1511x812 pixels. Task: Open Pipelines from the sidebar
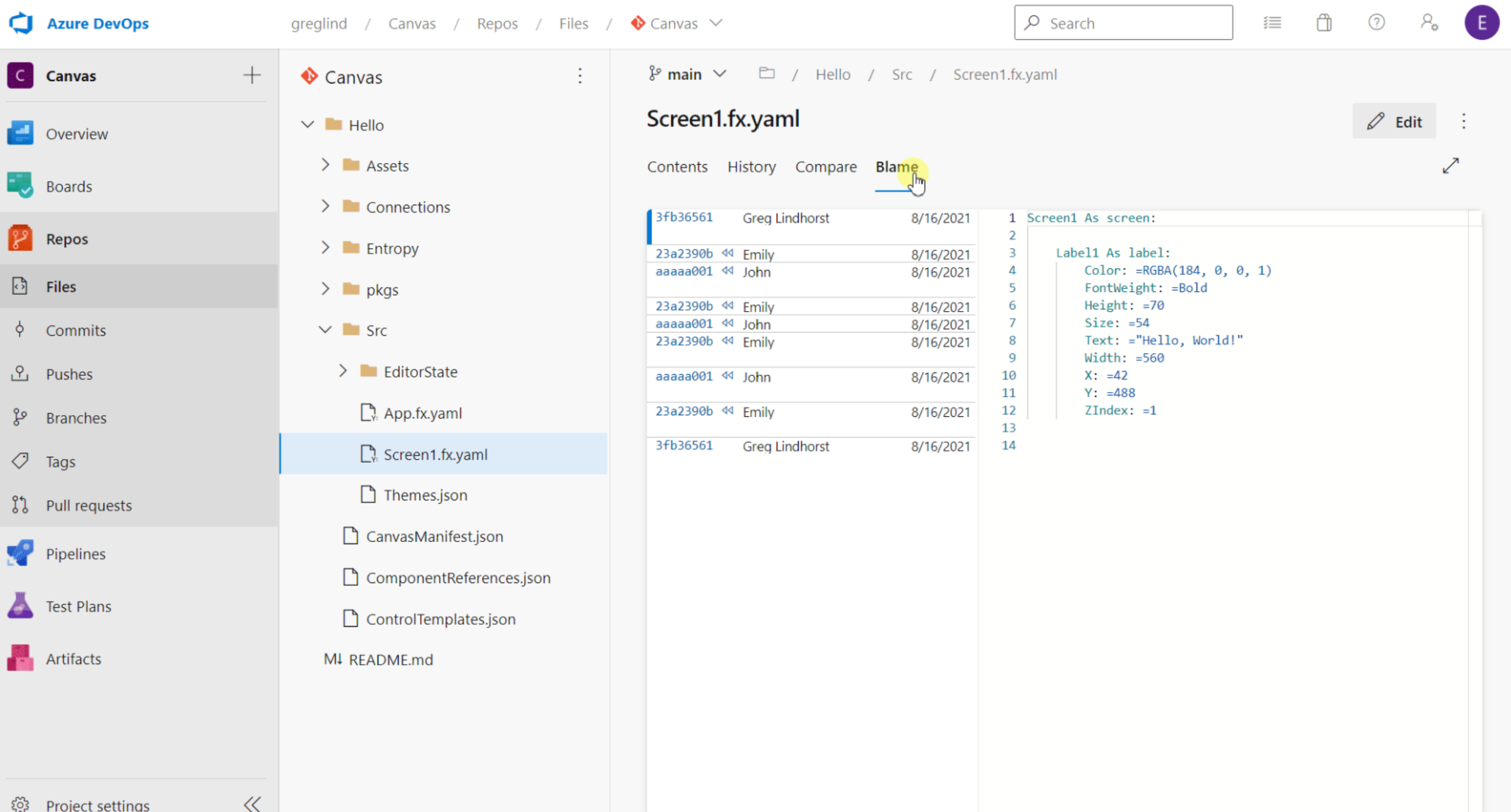(x=75, y=553)
